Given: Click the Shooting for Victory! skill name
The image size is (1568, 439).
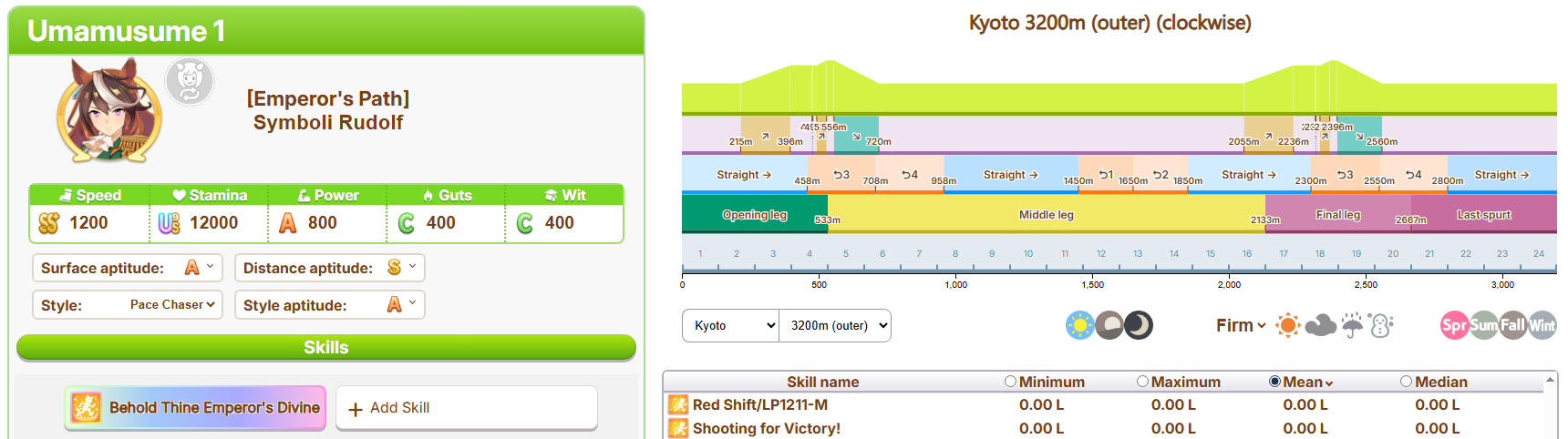Looking at the screenshot, I should pos(767,428).
